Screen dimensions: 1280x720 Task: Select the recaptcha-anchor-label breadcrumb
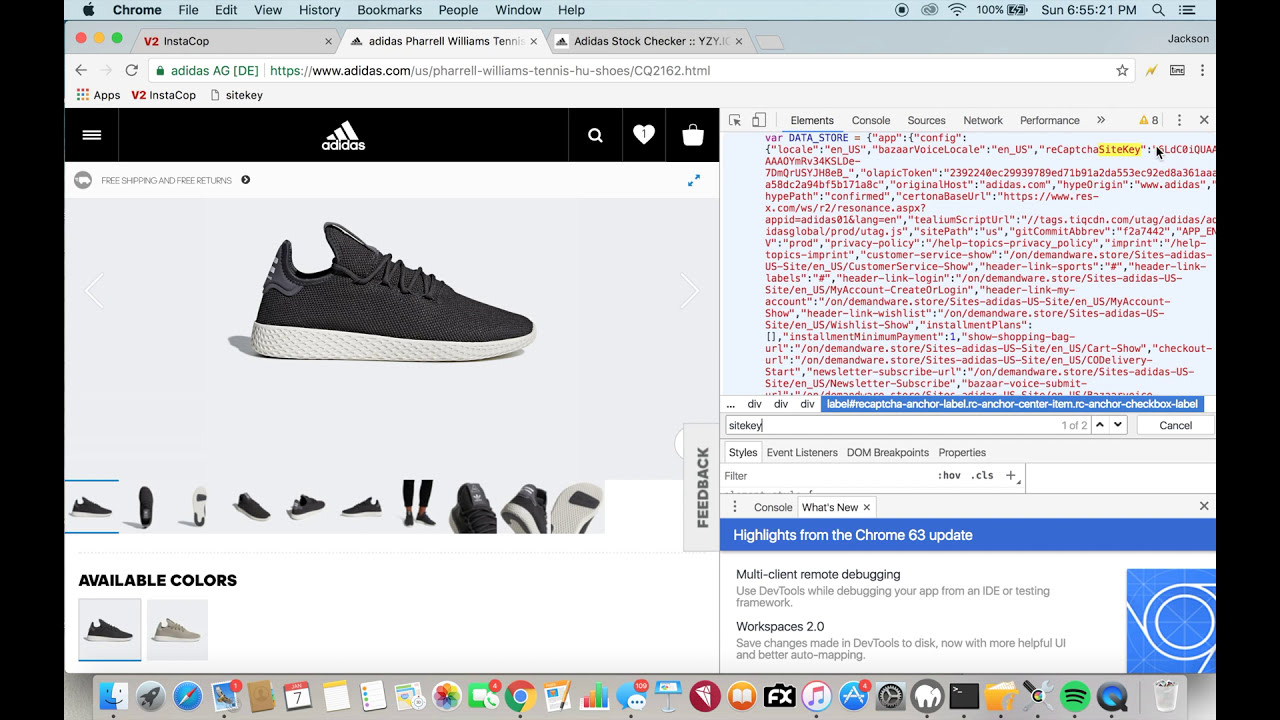click(1012, 404)
